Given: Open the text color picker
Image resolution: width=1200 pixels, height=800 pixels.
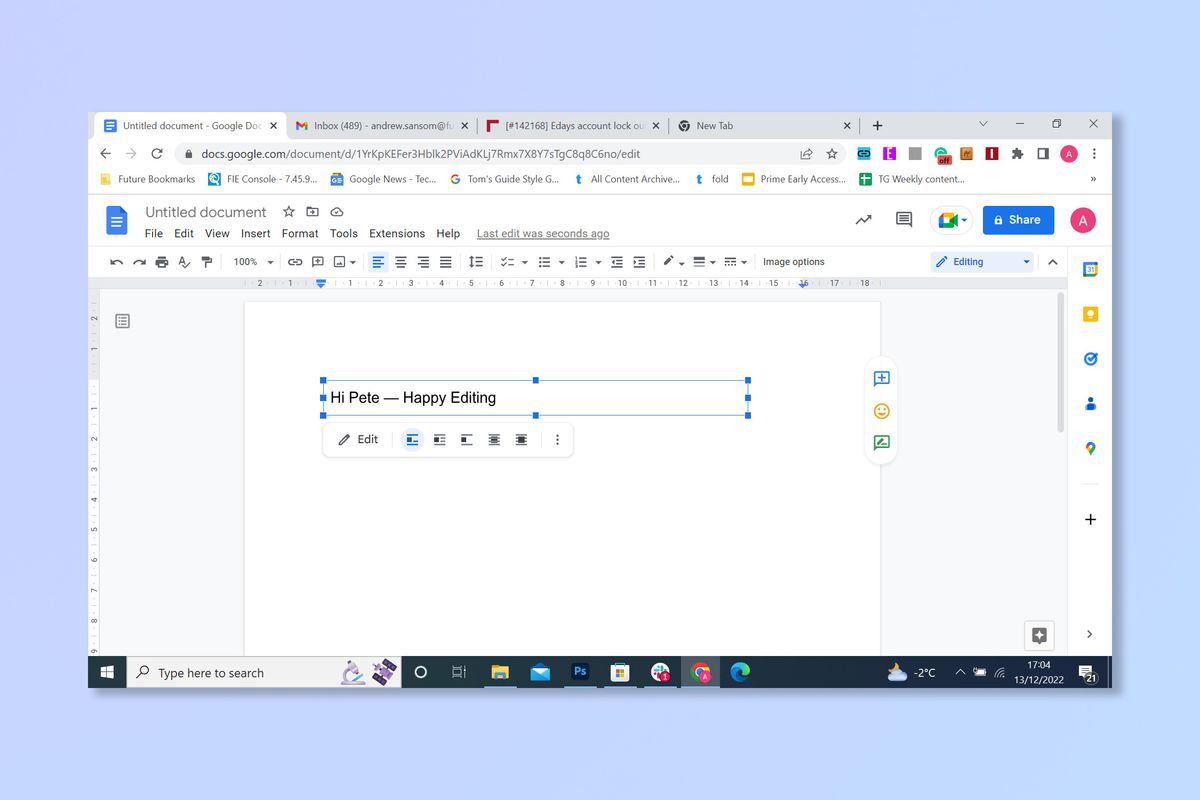Looking at the screenshot, I should [671, 261].
